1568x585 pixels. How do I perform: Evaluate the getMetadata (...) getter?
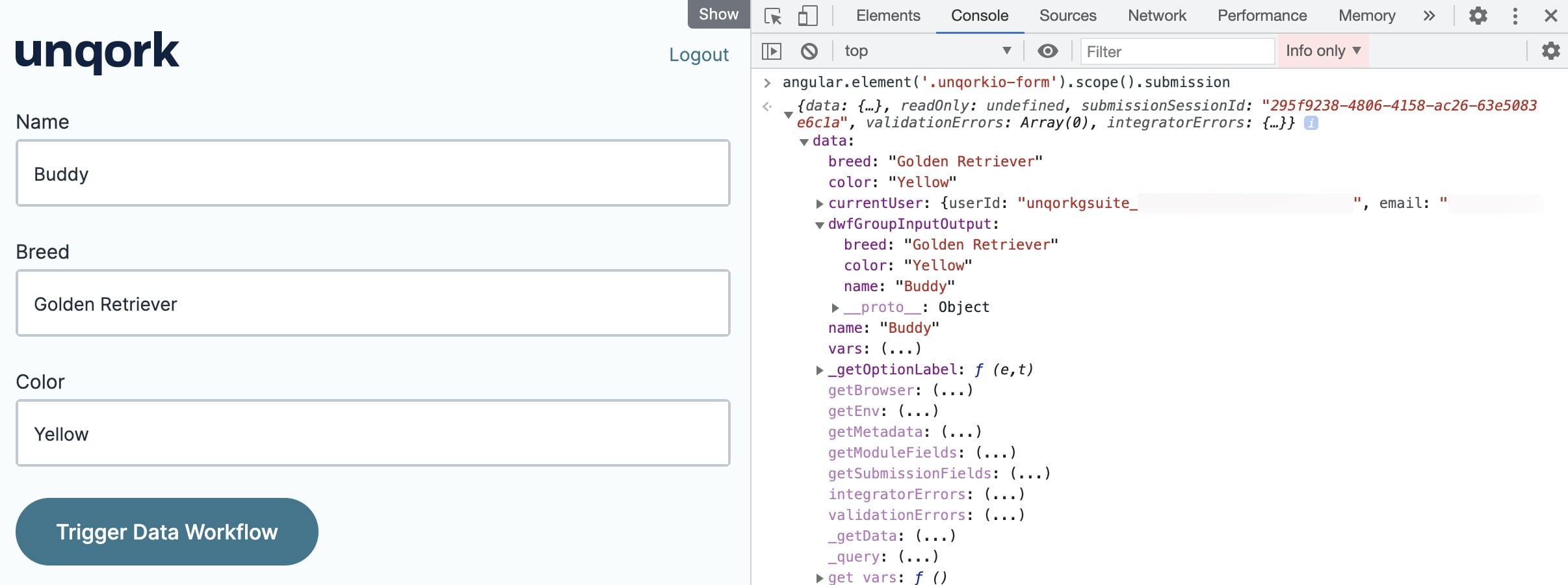(x=961, y=432)
